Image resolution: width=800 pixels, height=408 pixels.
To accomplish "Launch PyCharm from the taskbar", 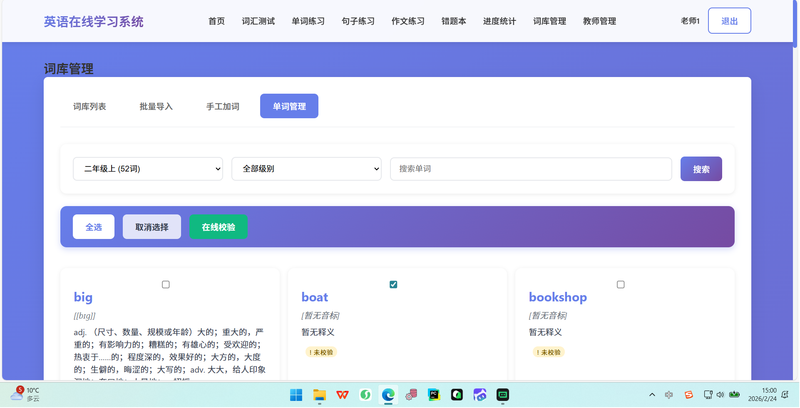I will pyautogui.click(x=434, y=395).
